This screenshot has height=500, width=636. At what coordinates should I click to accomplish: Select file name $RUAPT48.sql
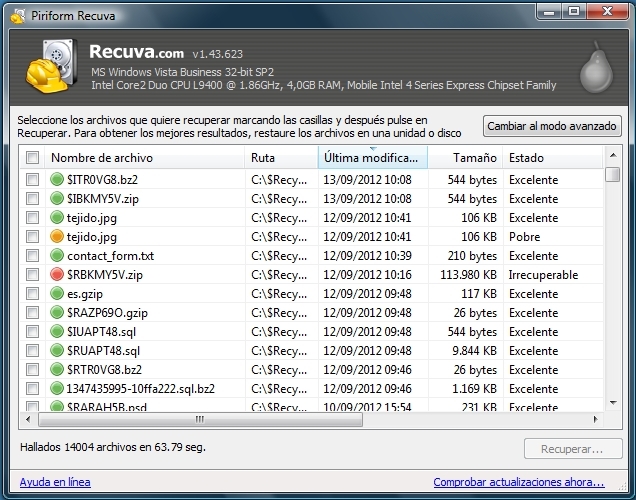point(103,350)
